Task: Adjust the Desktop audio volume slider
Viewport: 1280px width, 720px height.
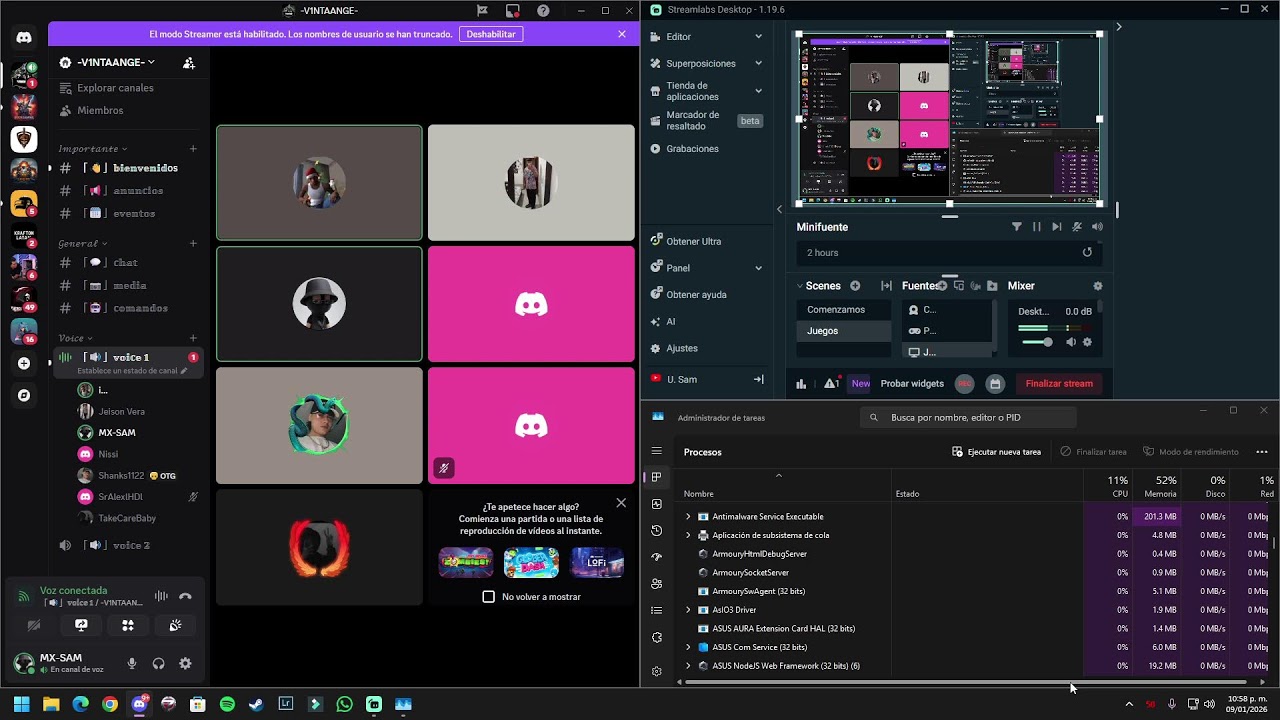Action: (x=1036, y=342)
